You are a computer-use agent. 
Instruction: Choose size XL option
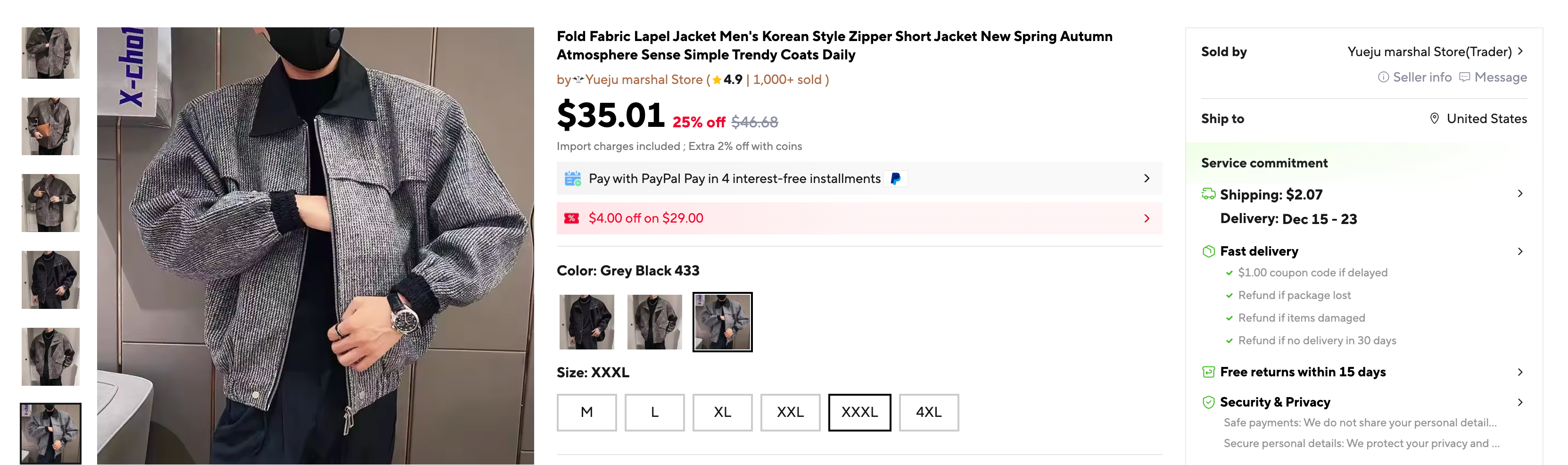(722, 412)
